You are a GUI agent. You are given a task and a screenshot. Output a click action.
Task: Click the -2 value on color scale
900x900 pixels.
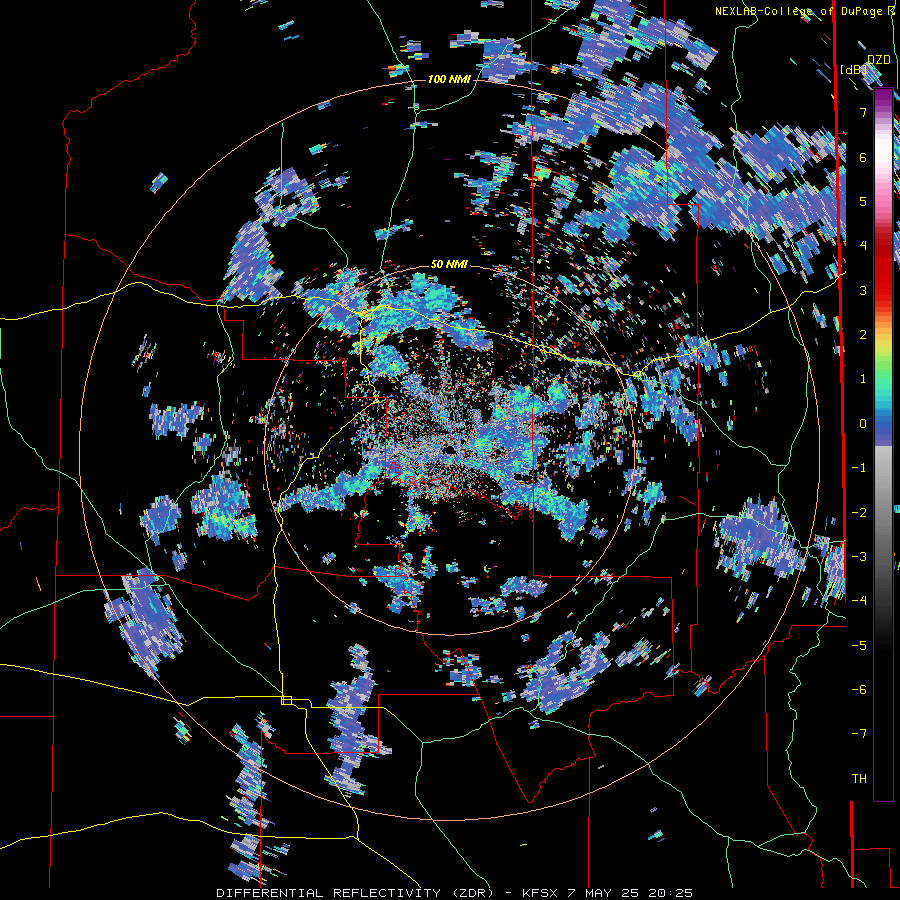pos(859,512)
